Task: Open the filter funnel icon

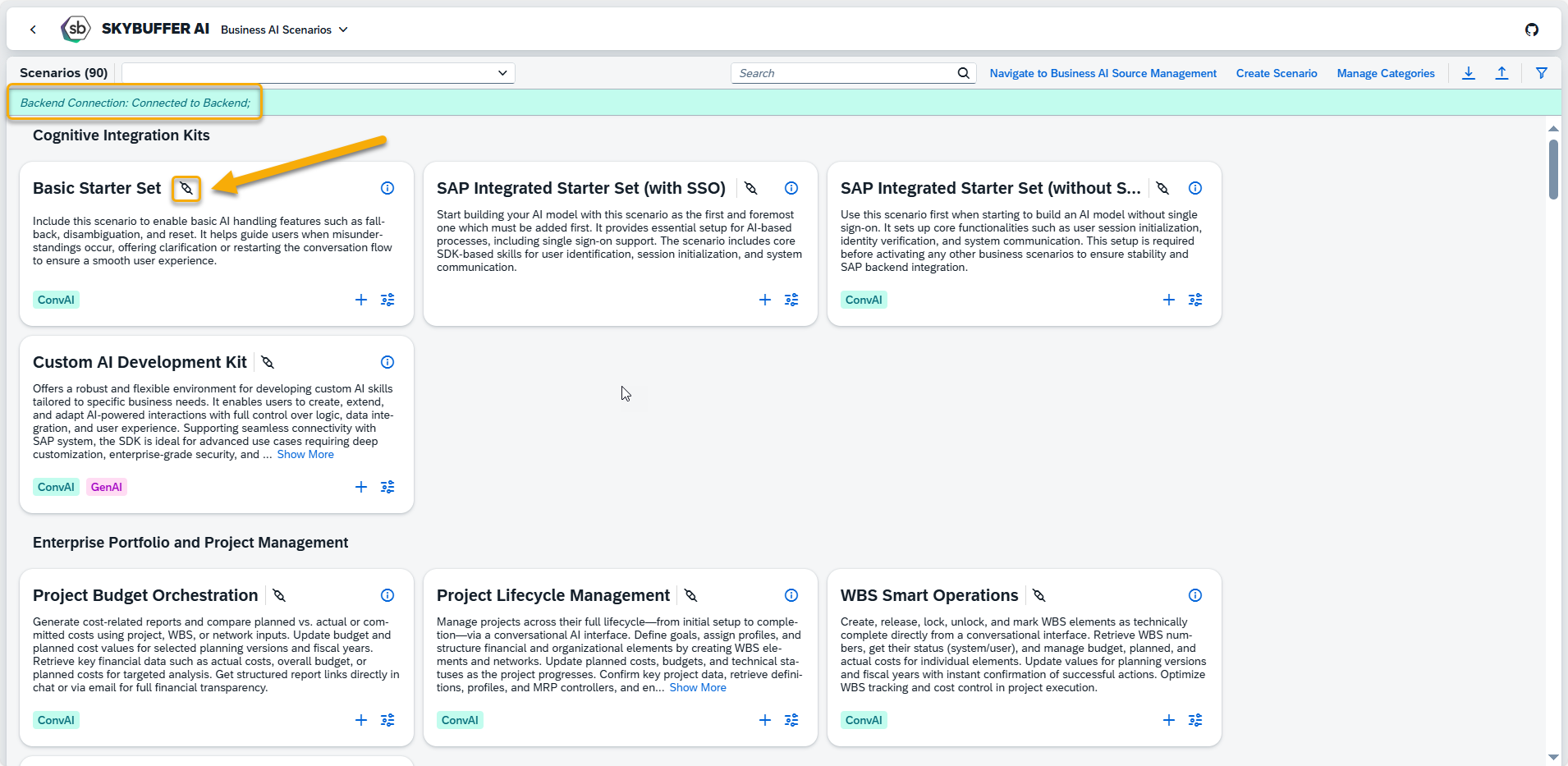Action: [x=1542, y=73]
